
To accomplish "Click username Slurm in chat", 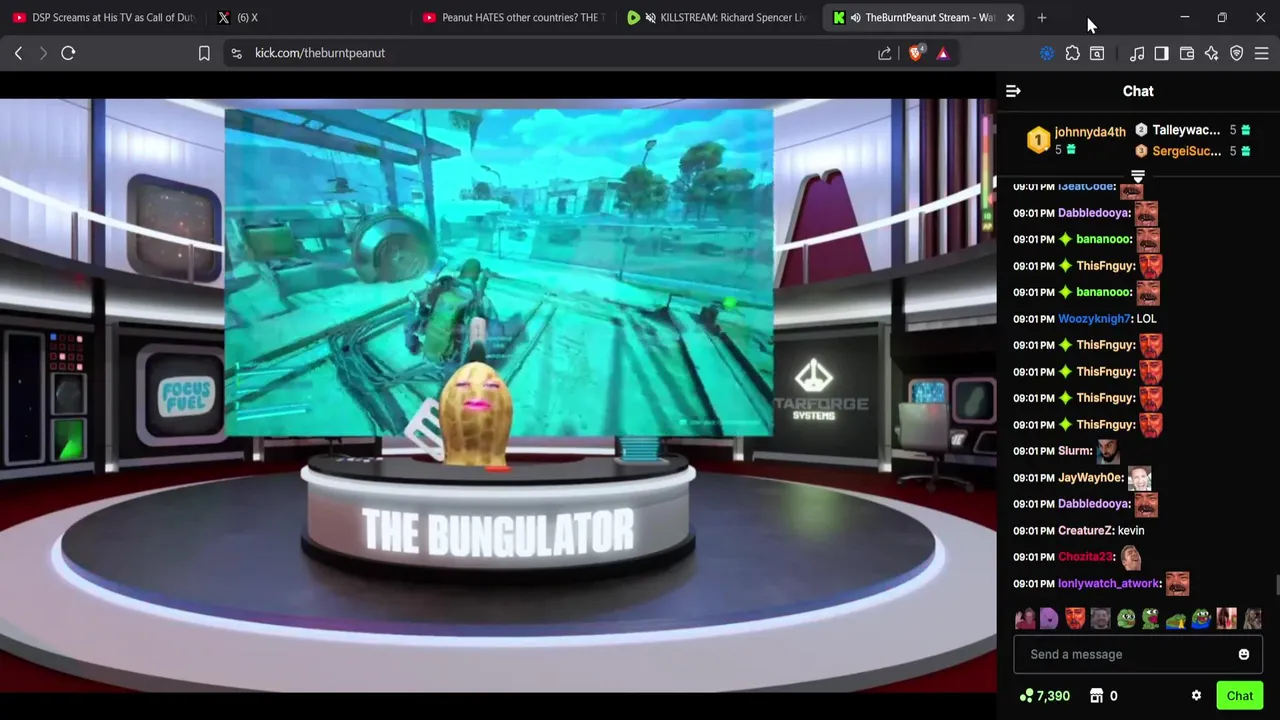I will click(1074, 451).
